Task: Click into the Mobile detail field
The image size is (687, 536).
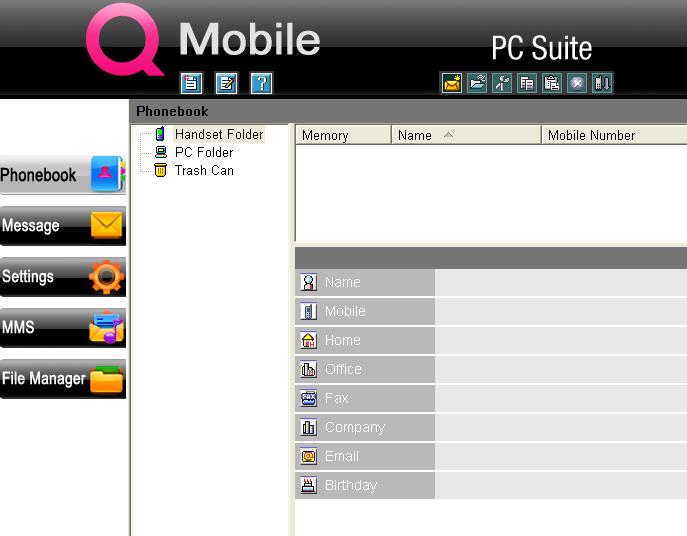Action: tap(561, 311)
